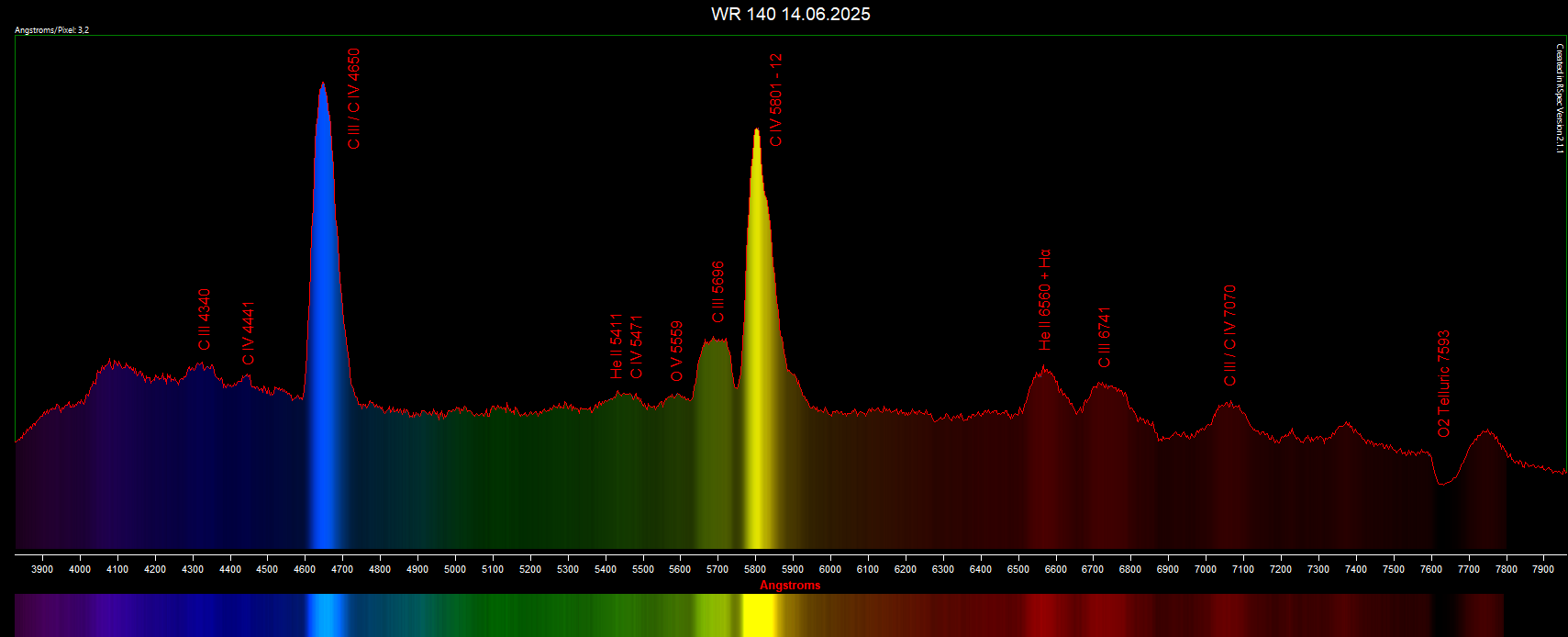The image size is (1568, 637).
Task: Select the C IV 5801 - 12 label
Action: click(x=776, y=100)
